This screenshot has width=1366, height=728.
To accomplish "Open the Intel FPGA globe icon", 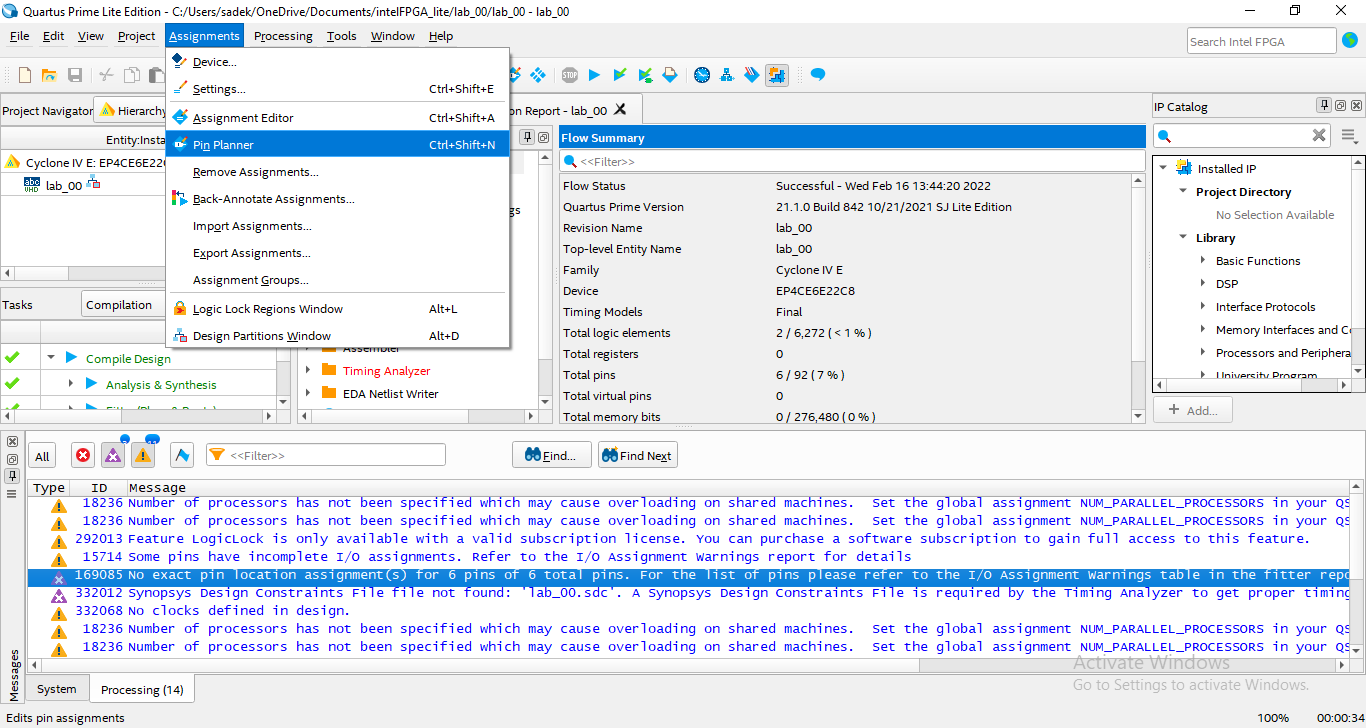I will [1350, 41].
